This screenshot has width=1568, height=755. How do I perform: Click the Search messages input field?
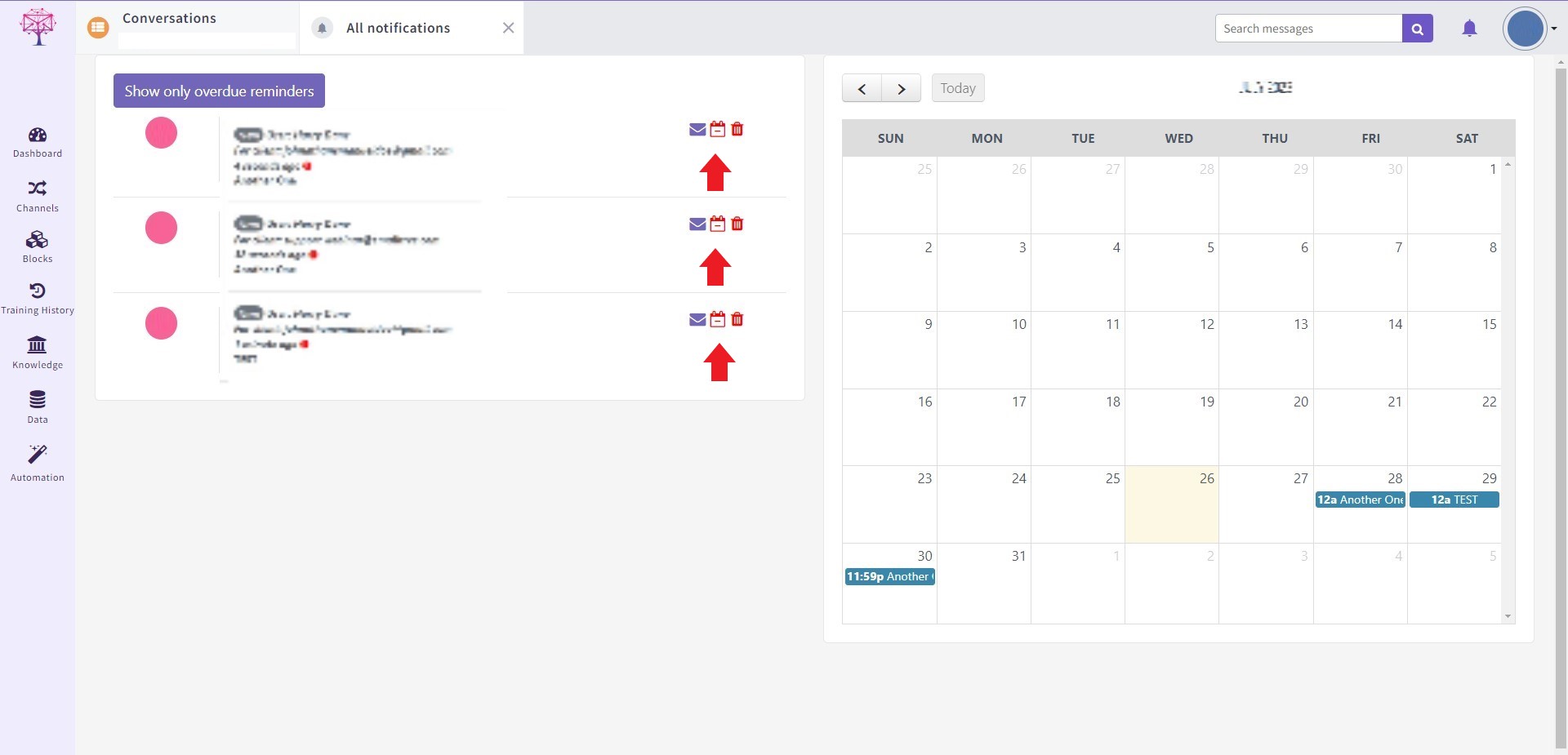1308,29
